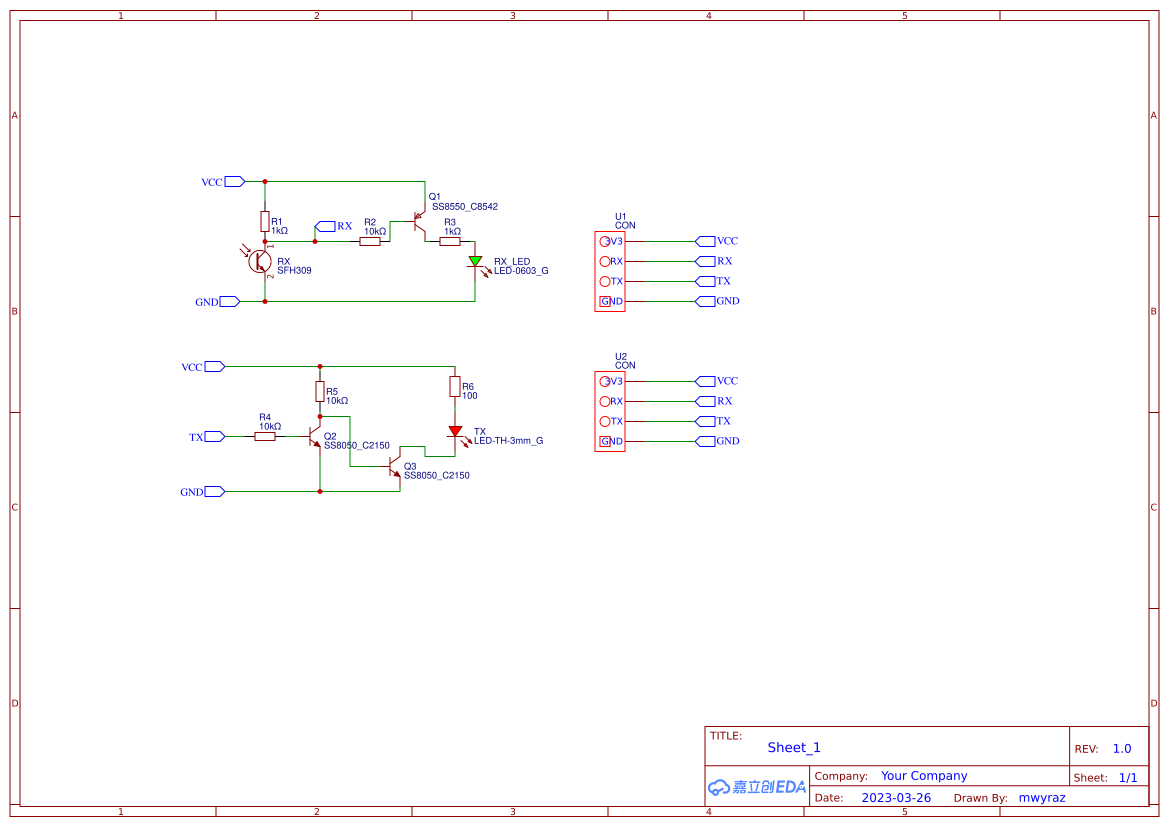The image size is (1169, 827).
Task: Select the Sheet_1 title text
Action: (x=794, y=747)
